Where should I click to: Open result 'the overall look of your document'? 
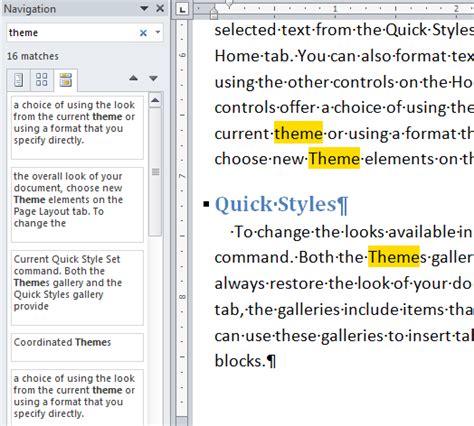(x=77, y=205)
